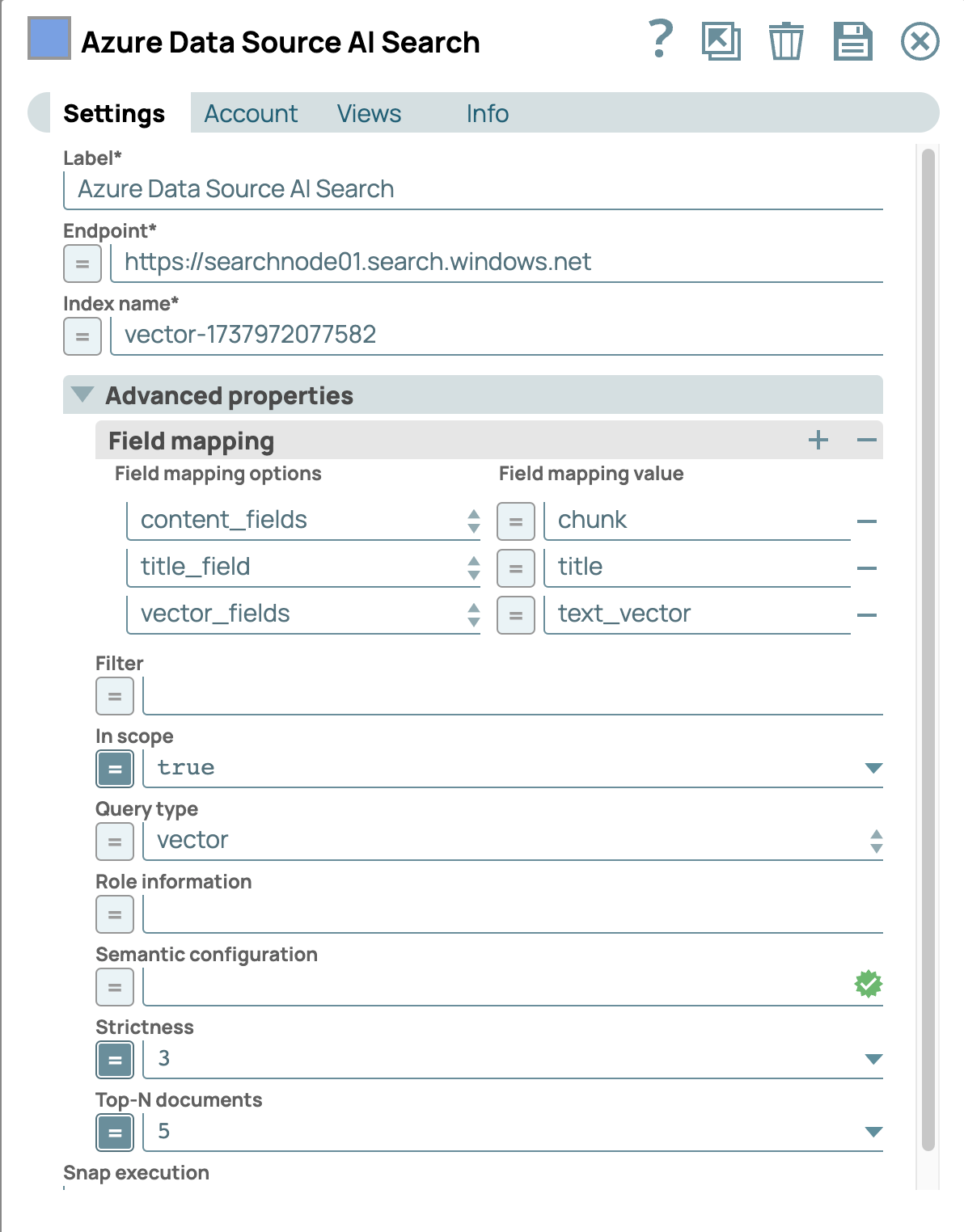Open the help question mark icon
964x1232 pixels.
point(661,40)
